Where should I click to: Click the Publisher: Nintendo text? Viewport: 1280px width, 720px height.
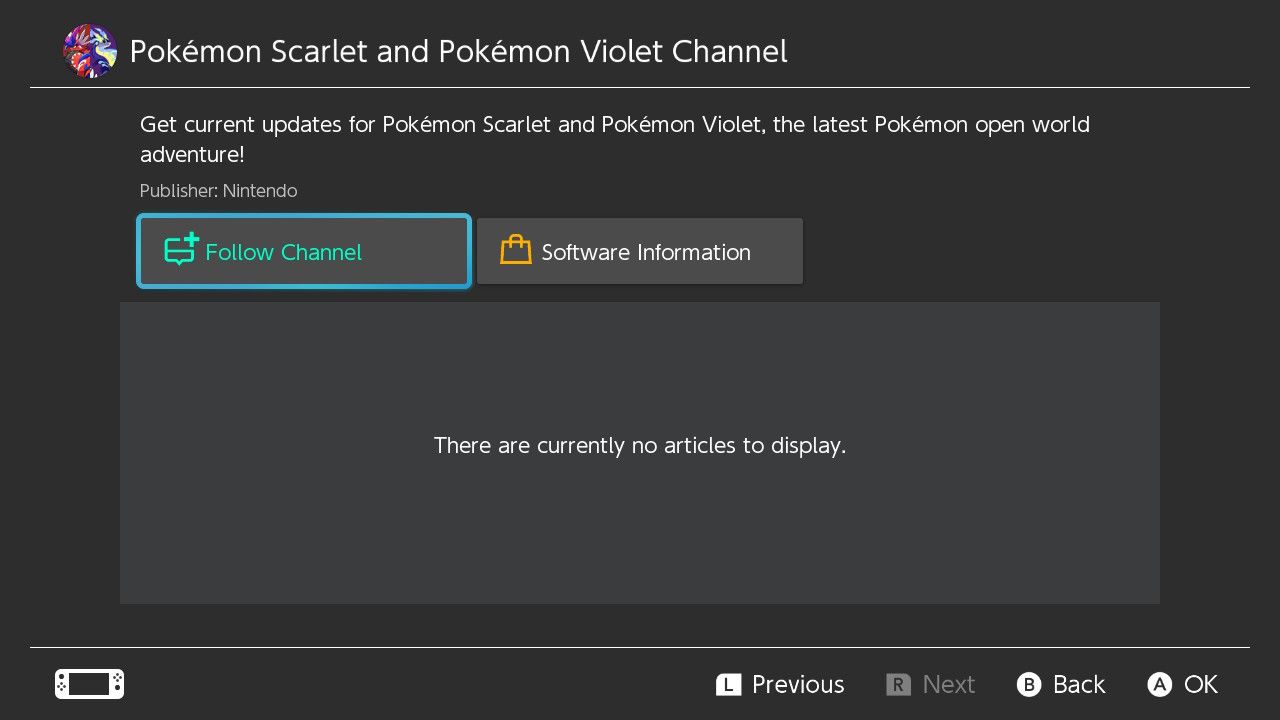[x=218, y=191]
